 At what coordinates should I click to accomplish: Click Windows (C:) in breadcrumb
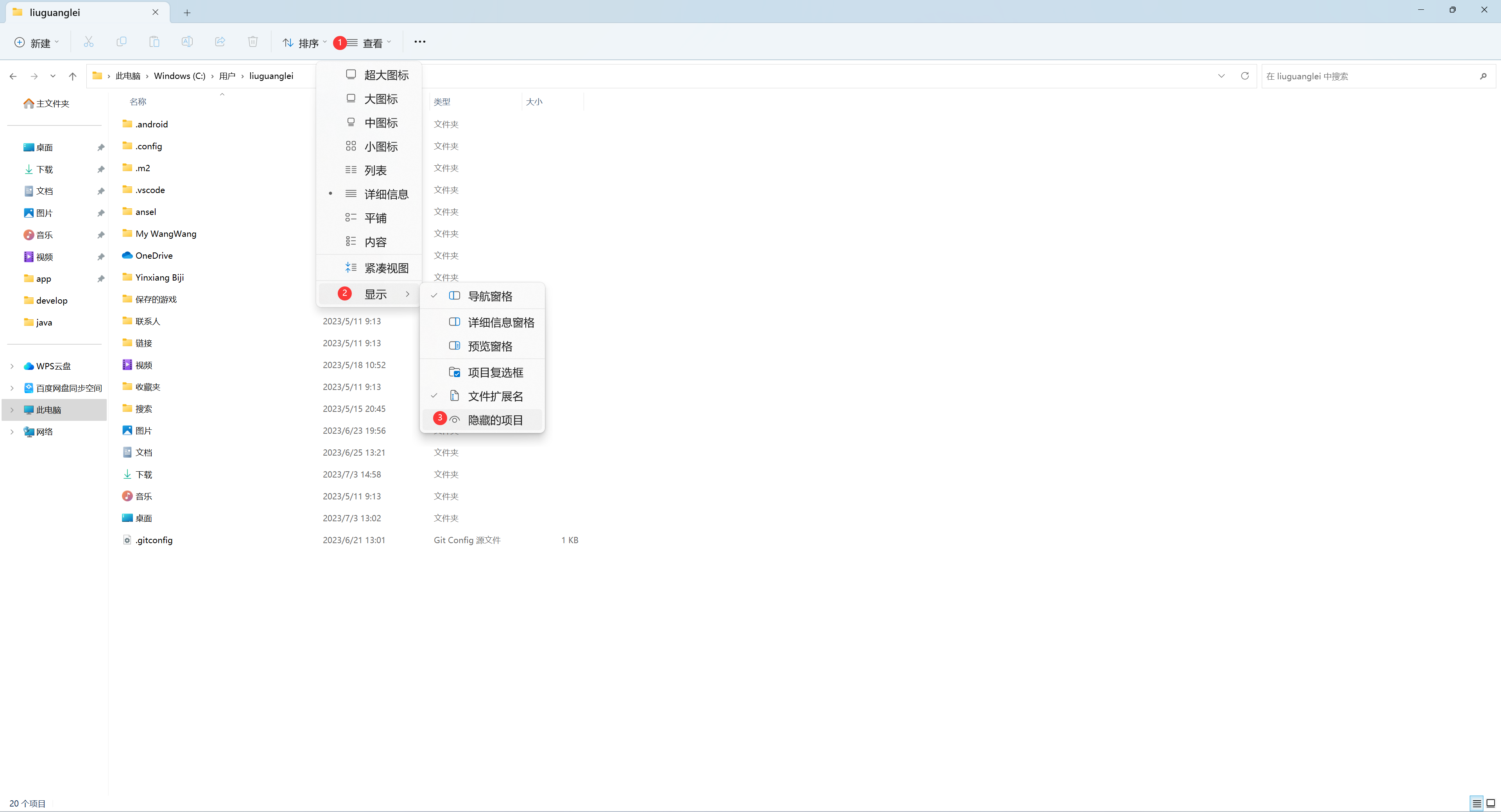pyautogui.click(x=179, y=76)
